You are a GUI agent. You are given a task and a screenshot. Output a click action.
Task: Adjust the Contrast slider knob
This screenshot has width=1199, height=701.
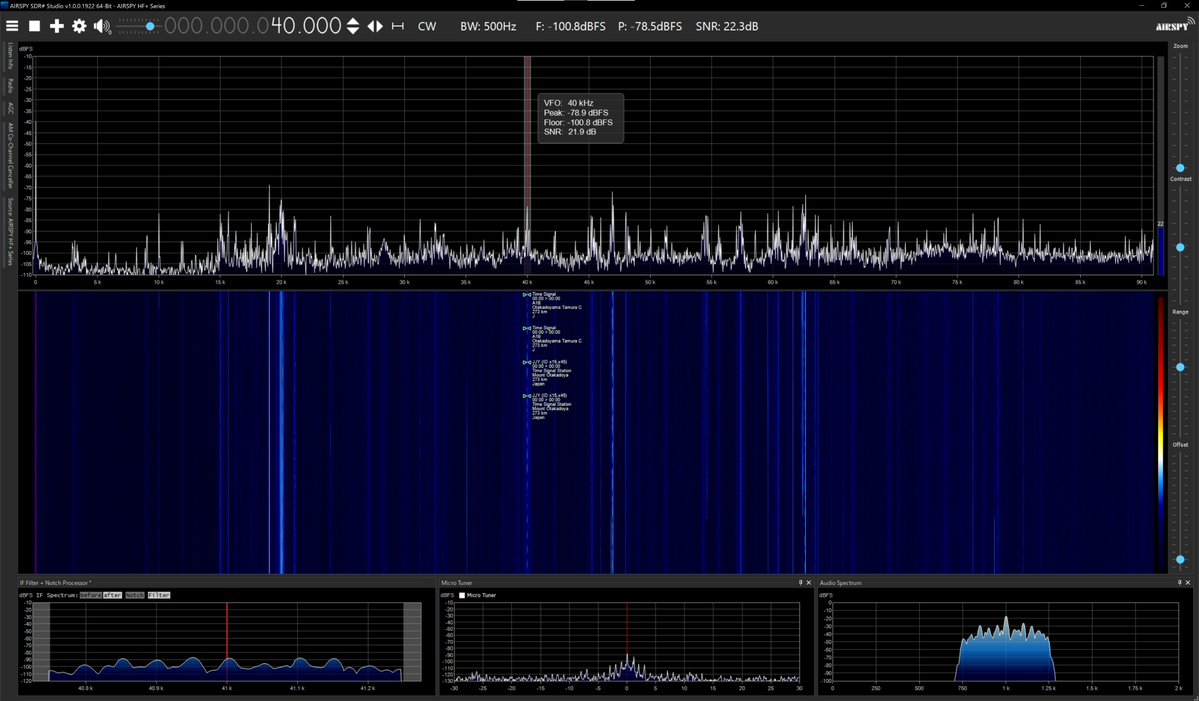(x=1180, y=248)
